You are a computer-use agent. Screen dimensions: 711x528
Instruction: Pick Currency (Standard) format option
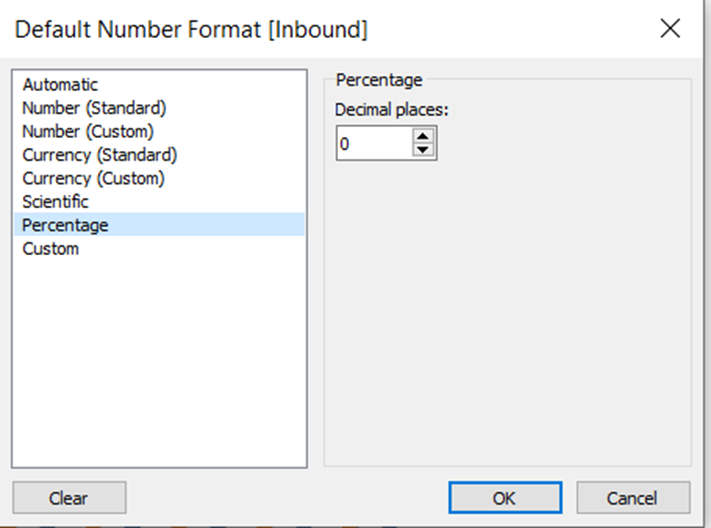[x=99, y=155]
